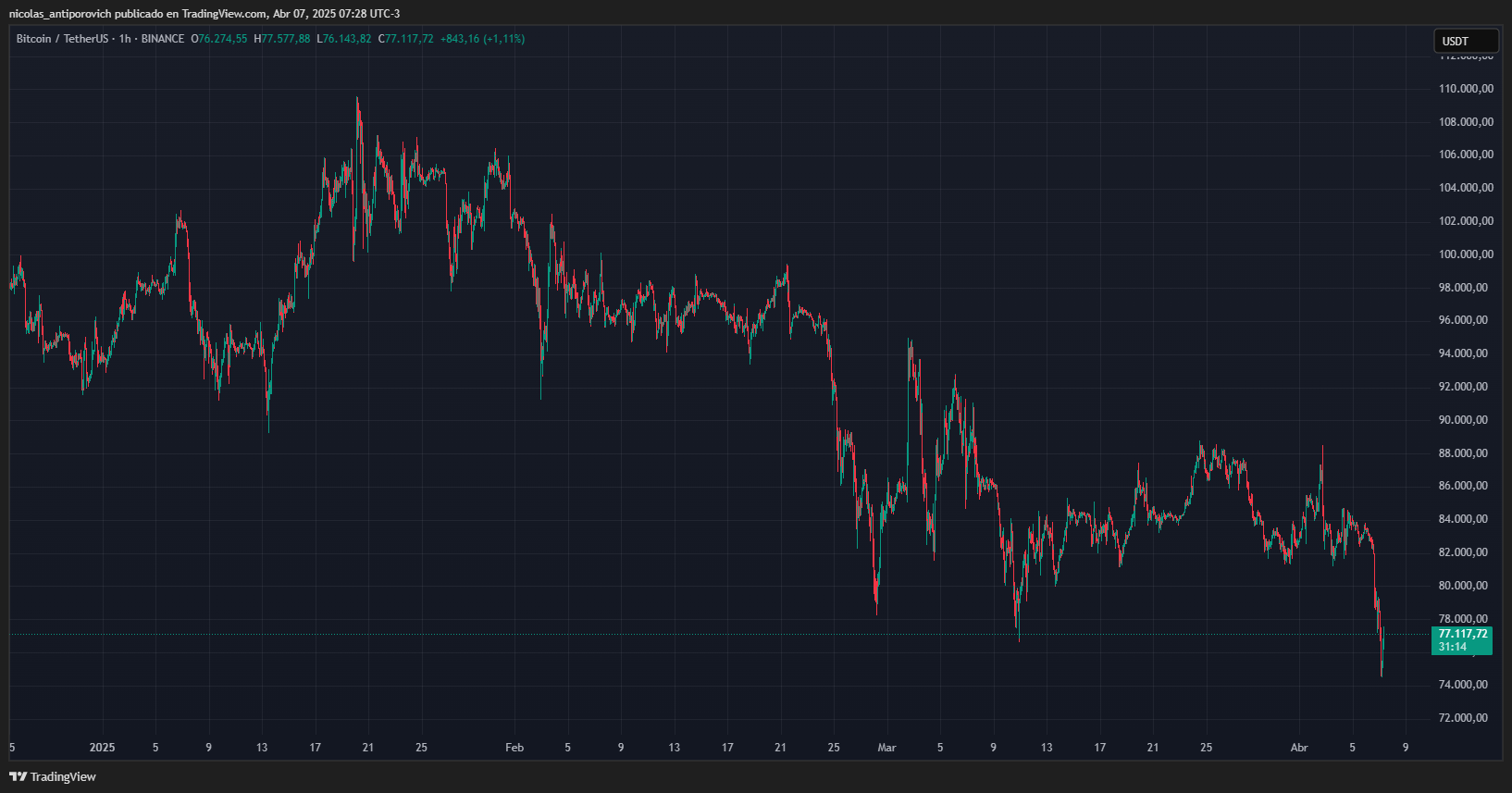This screenshot has width=1512, height=793.
Task: Click the low value 76.143,82
Action: pos(347,39)
